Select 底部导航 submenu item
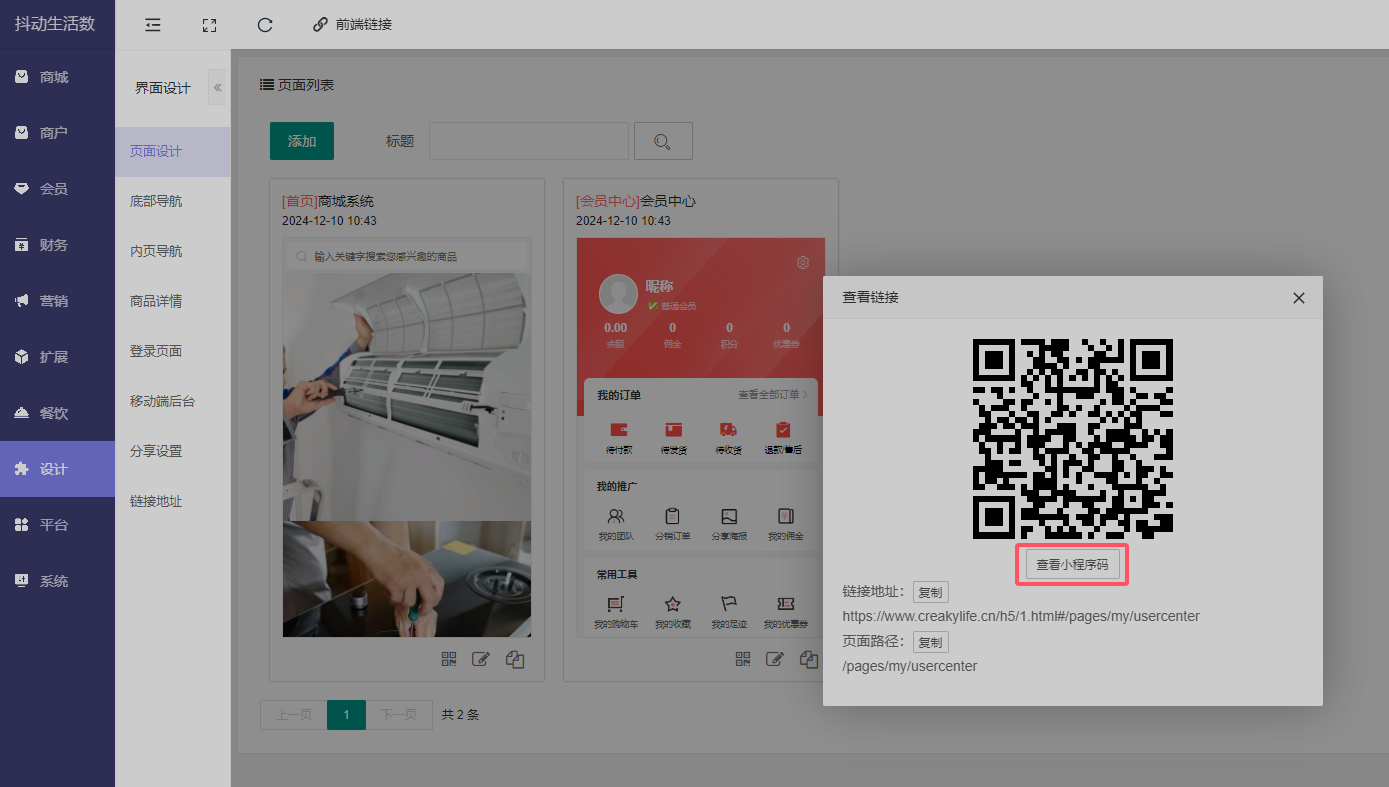The height and width of the screenshot is (787, 1389). 172,202
